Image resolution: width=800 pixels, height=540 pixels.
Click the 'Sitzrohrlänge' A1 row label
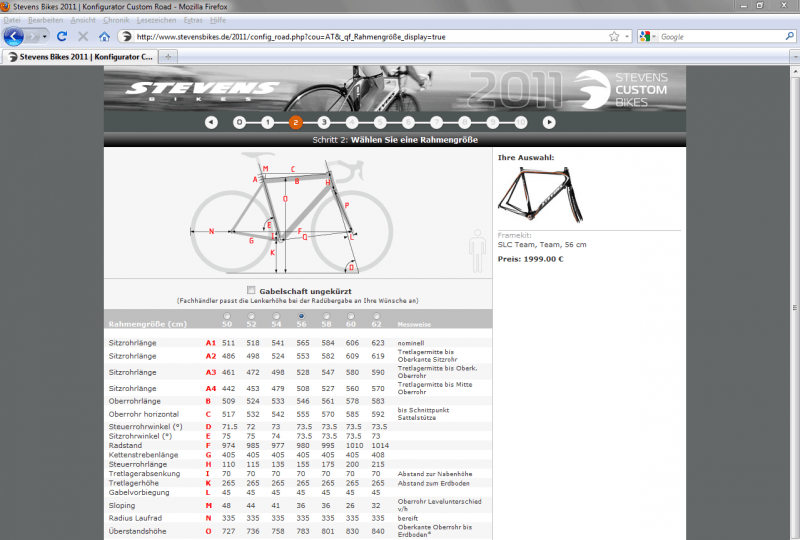tap(132, 343)
